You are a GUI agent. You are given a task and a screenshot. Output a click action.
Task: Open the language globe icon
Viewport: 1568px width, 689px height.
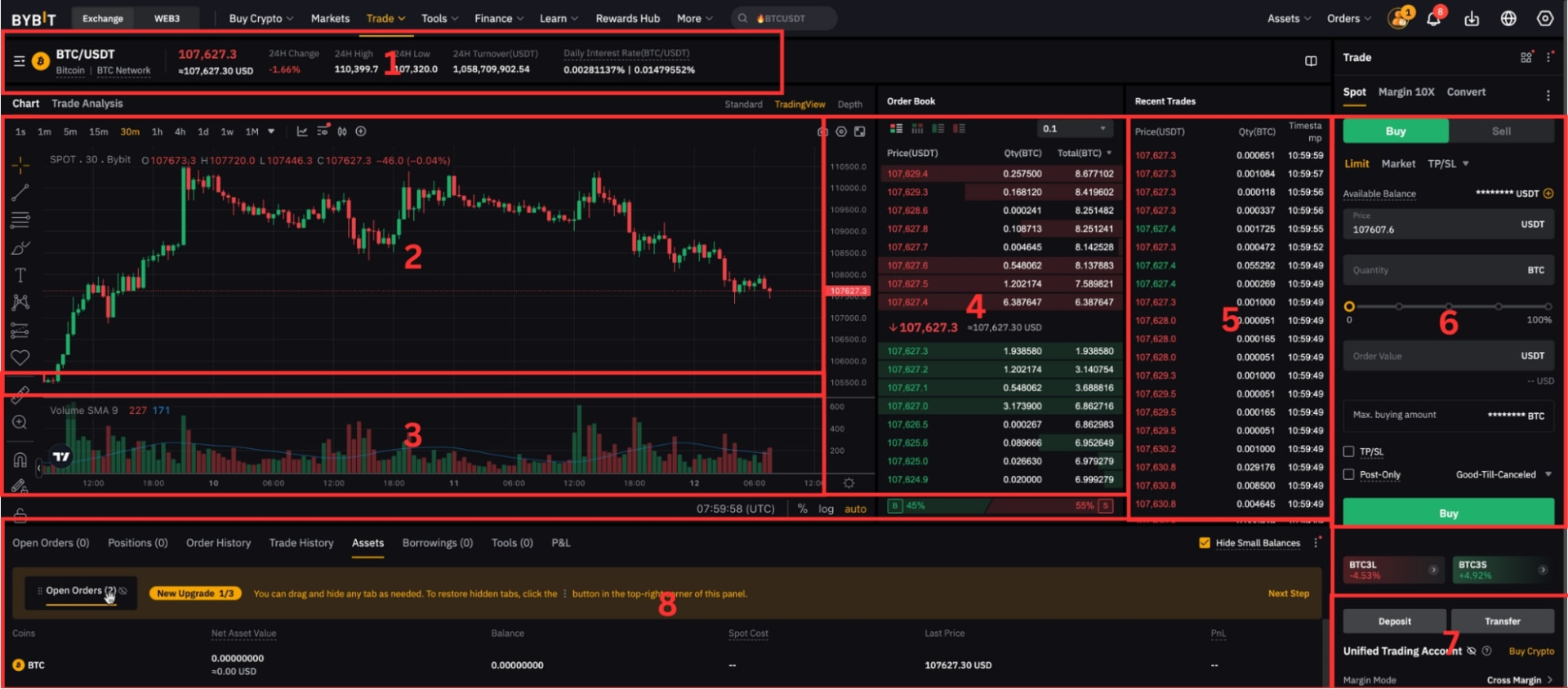pyautogui.click(x=1508, y=19)
